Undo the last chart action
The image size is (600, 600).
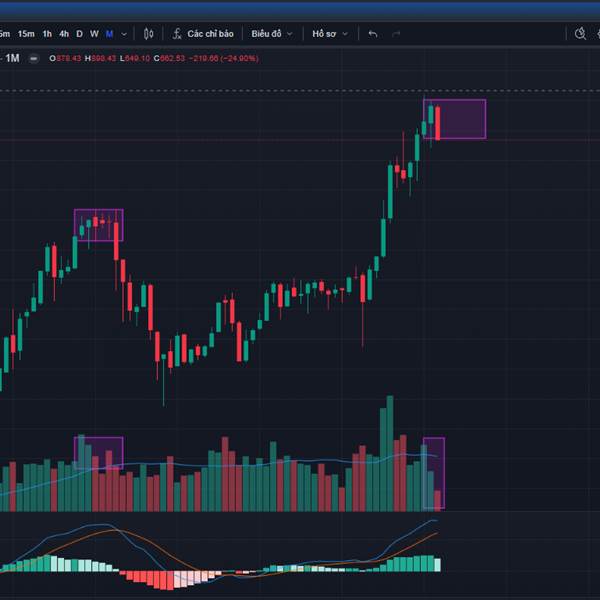tap(373, 34)
